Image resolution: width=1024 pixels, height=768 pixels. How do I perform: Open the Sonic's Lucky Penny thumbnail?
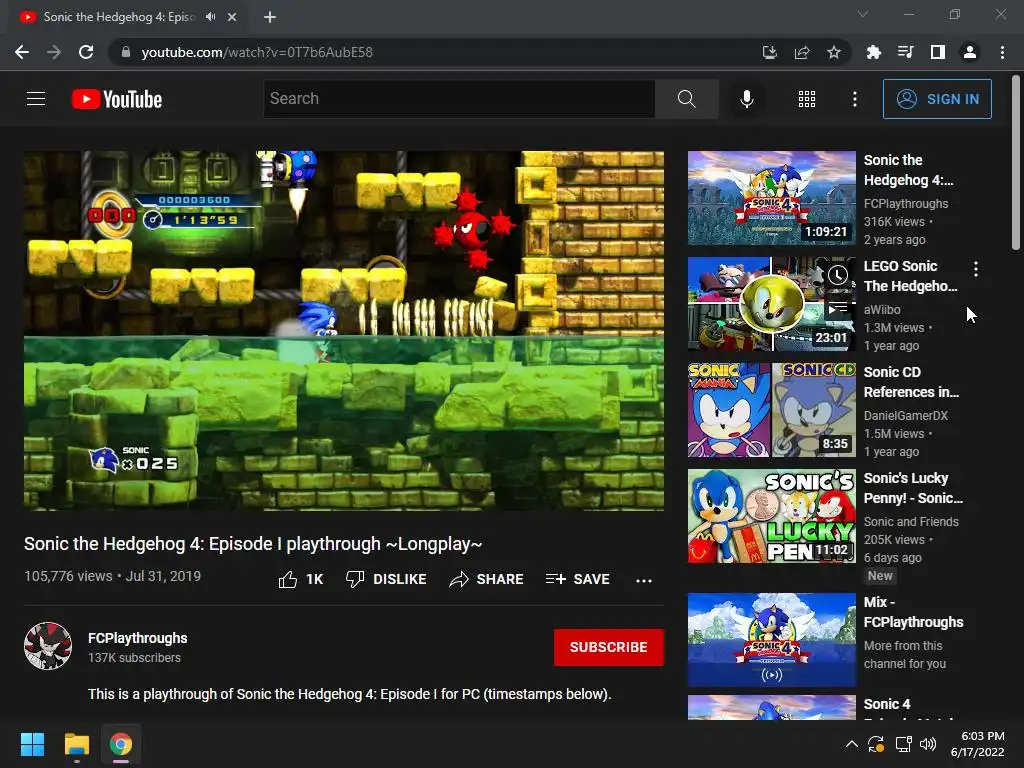pyautogui.click(x=771, y=516)
